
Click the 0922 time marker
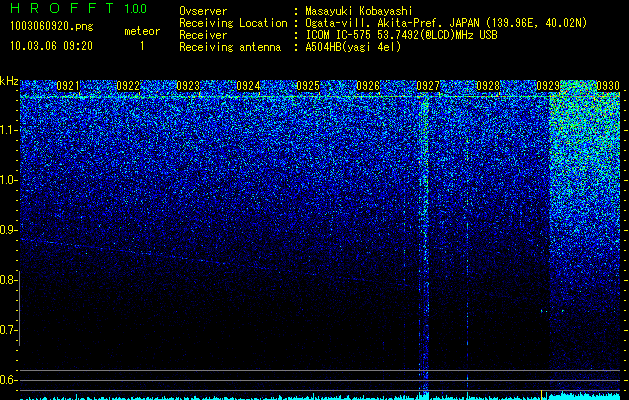click(x=128, y=85)
